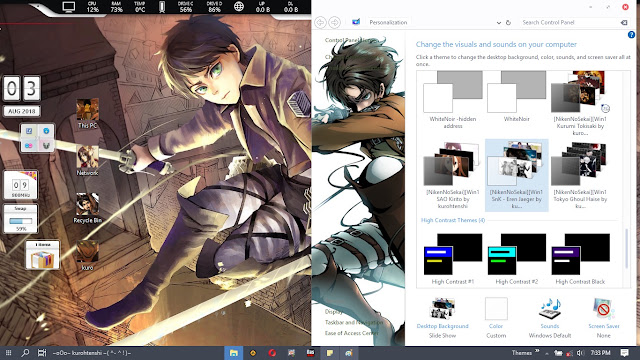Open taskbar search
The width and height of the screenshot is (640, 360).
point(25,353)
